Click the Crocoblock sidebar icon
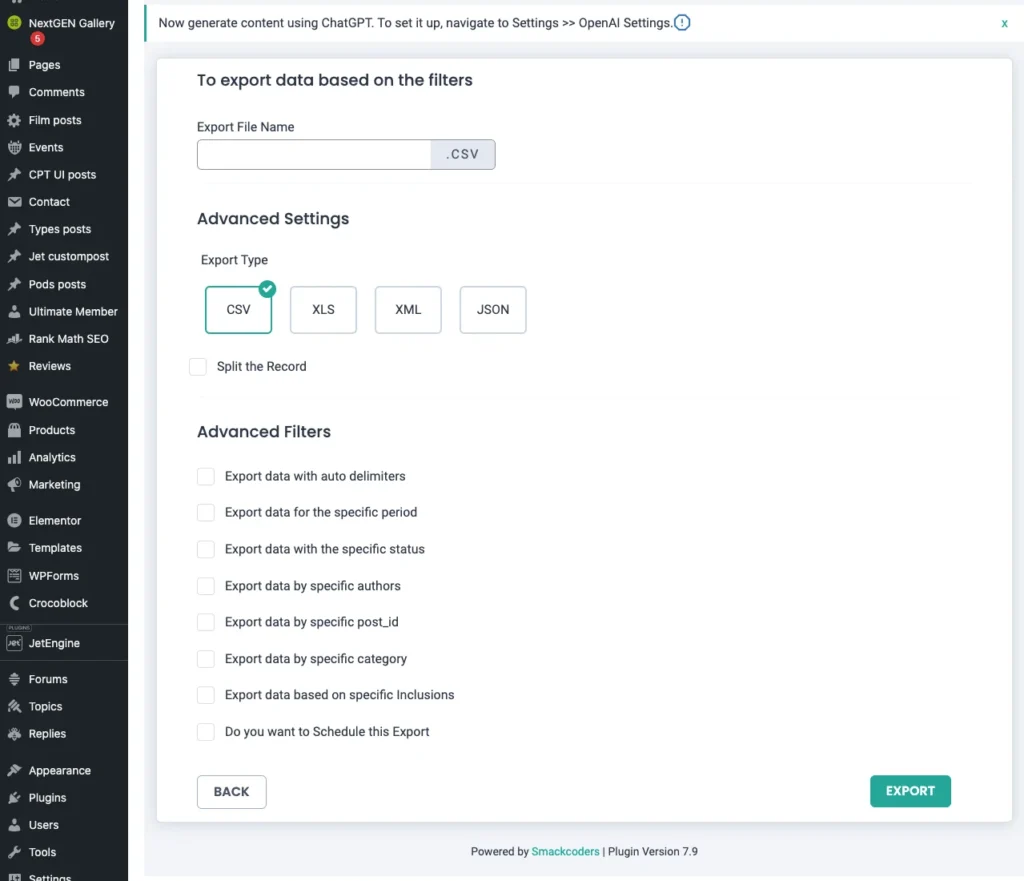The width and height of the screenshot is (1024, 881). coord(14,603)
